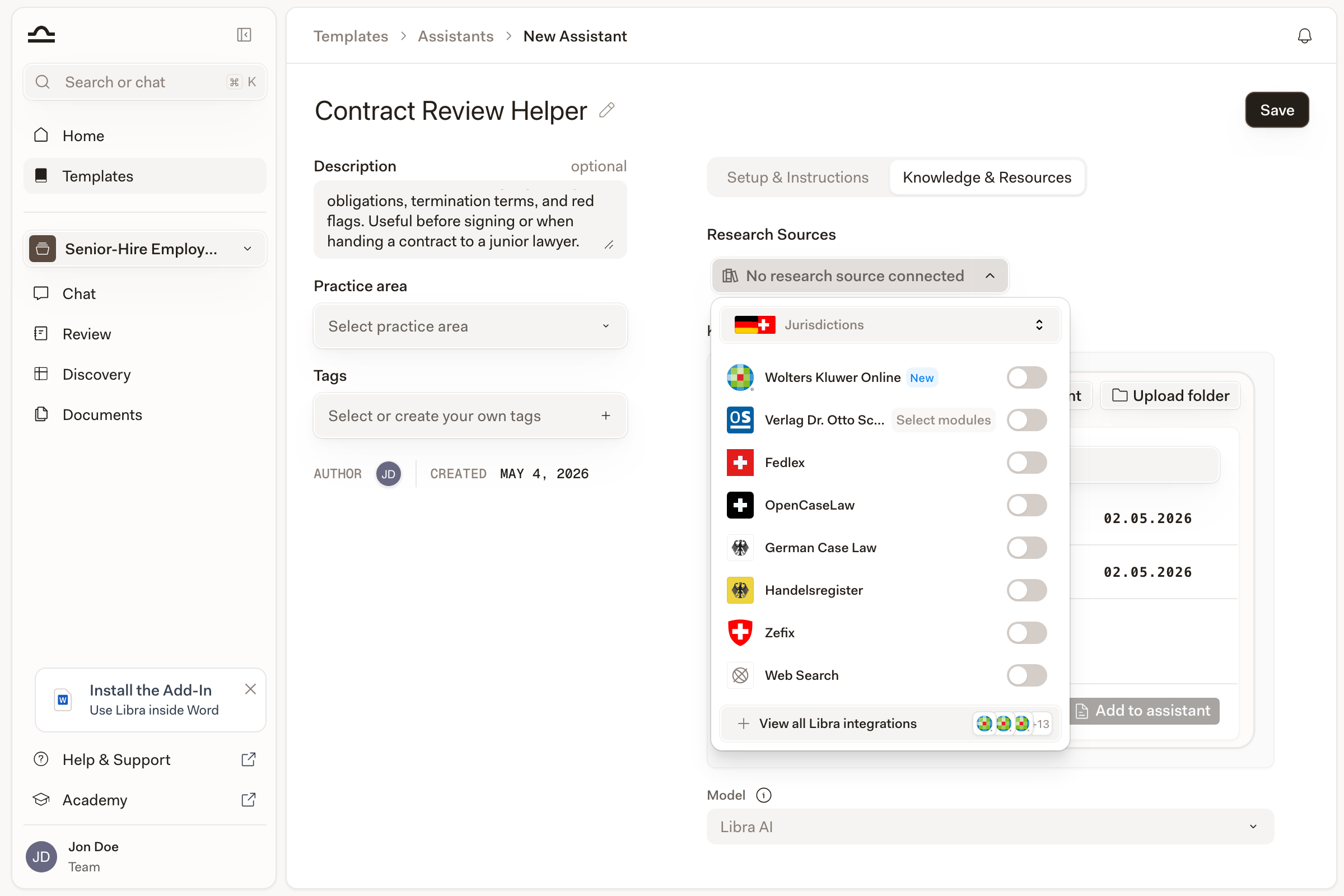
Task: Open the Jurisdictions selector
Action: tap(890, 325)
